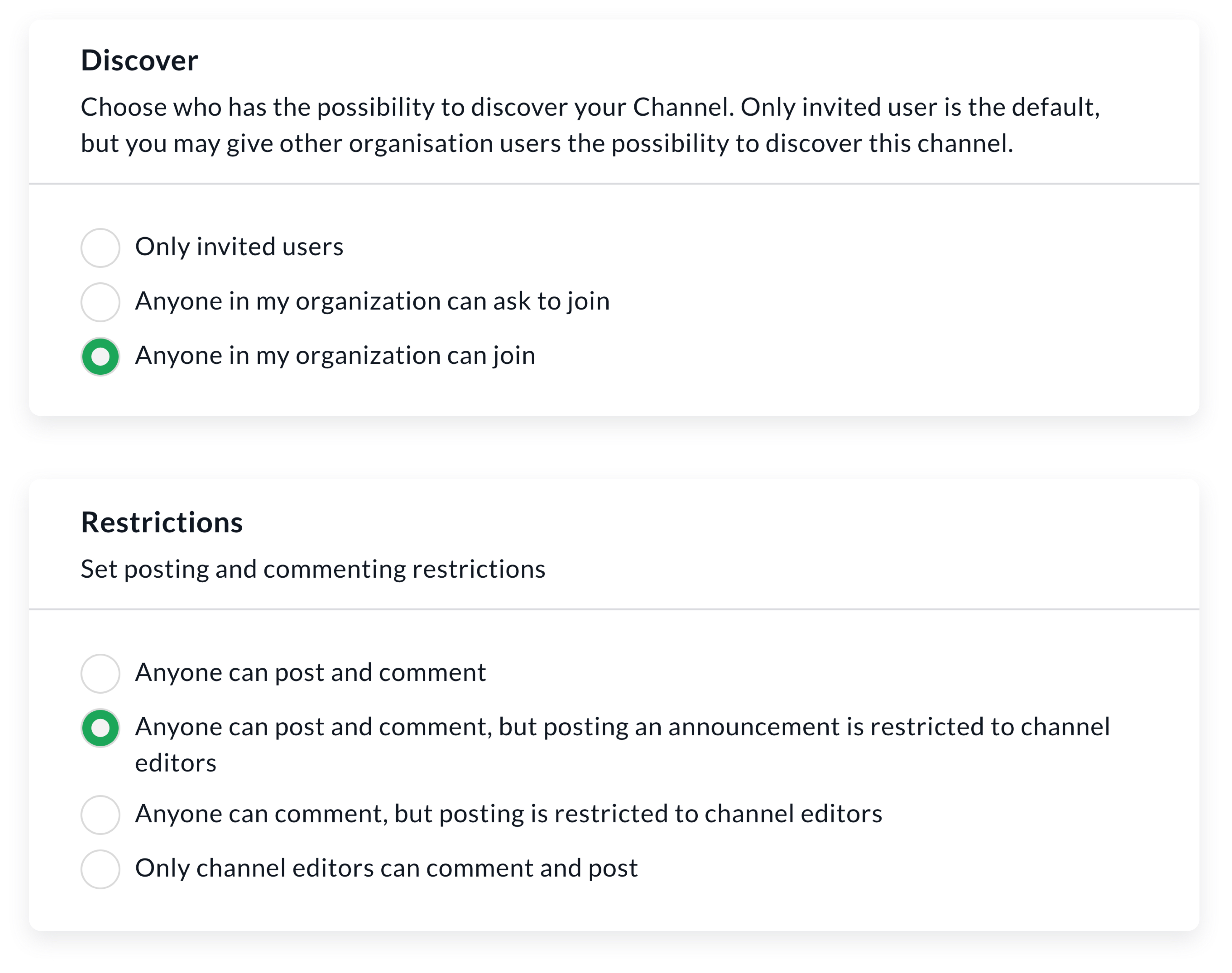Select the "posting is restricted to channel editors" radio circle

[x=100, y=815]
